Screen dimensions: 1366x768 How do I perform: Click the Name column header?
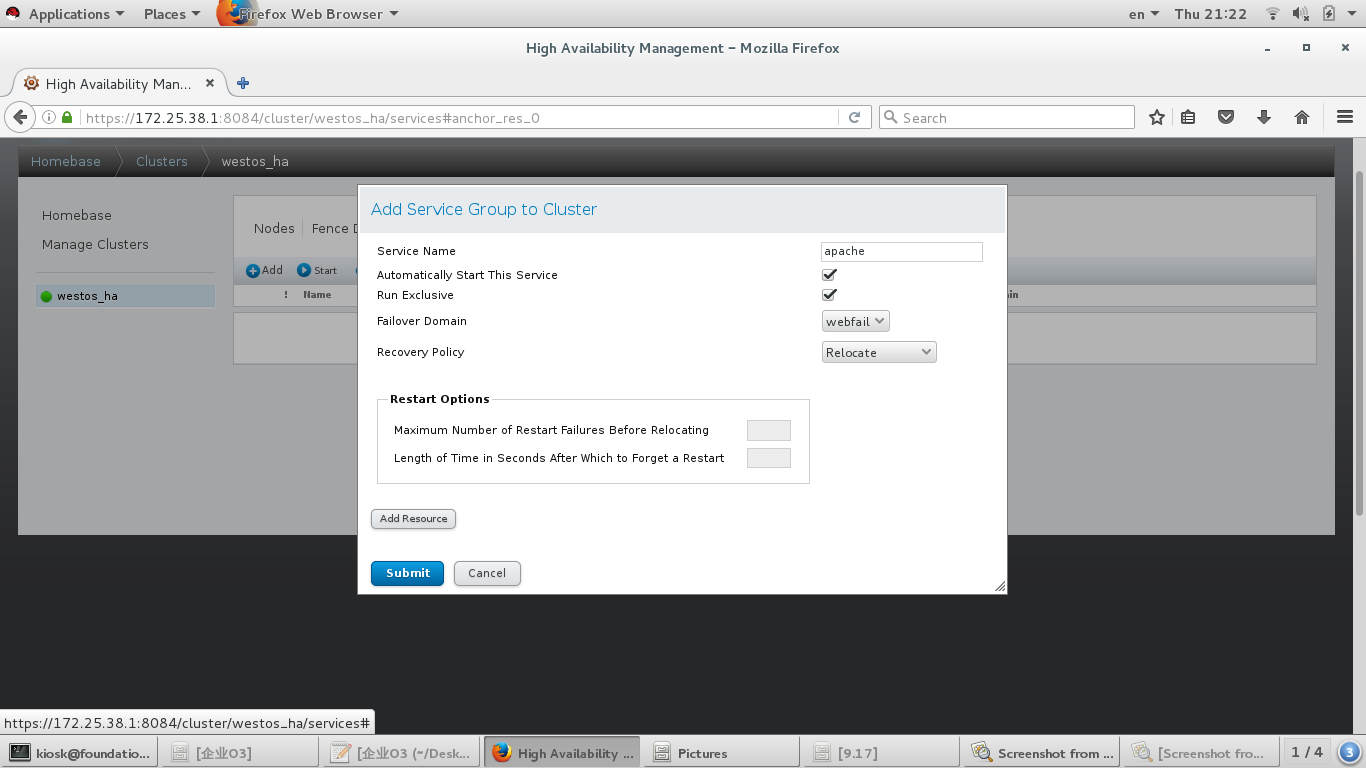coord(317,295)
